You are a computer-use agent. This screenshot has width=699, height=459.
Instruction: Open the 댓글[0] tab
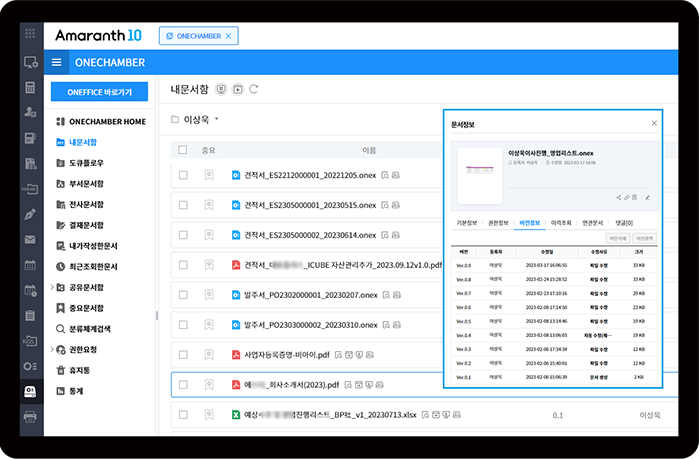point(624,223)
